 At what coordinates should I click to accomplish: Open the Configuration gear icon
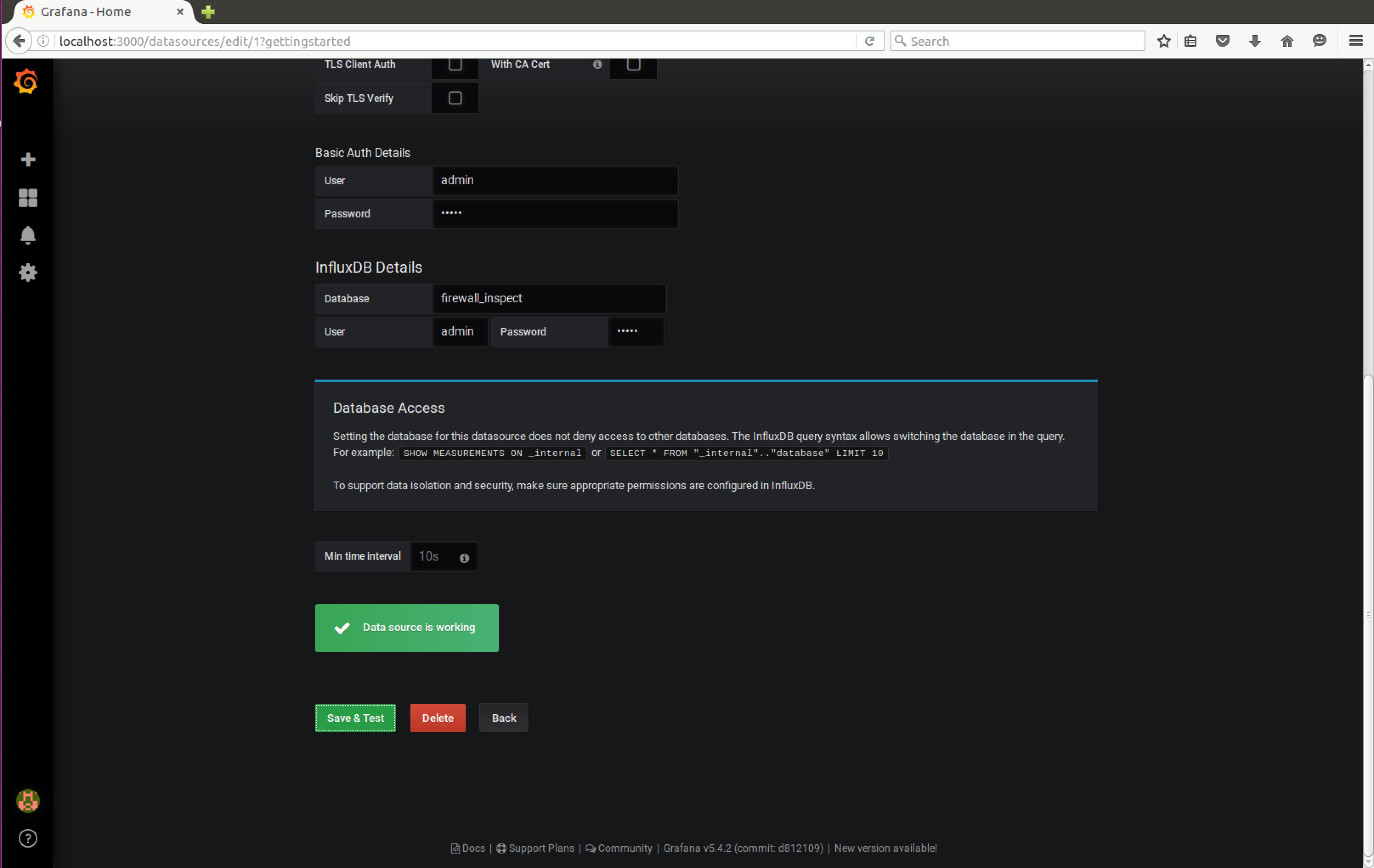coord(27,273)
